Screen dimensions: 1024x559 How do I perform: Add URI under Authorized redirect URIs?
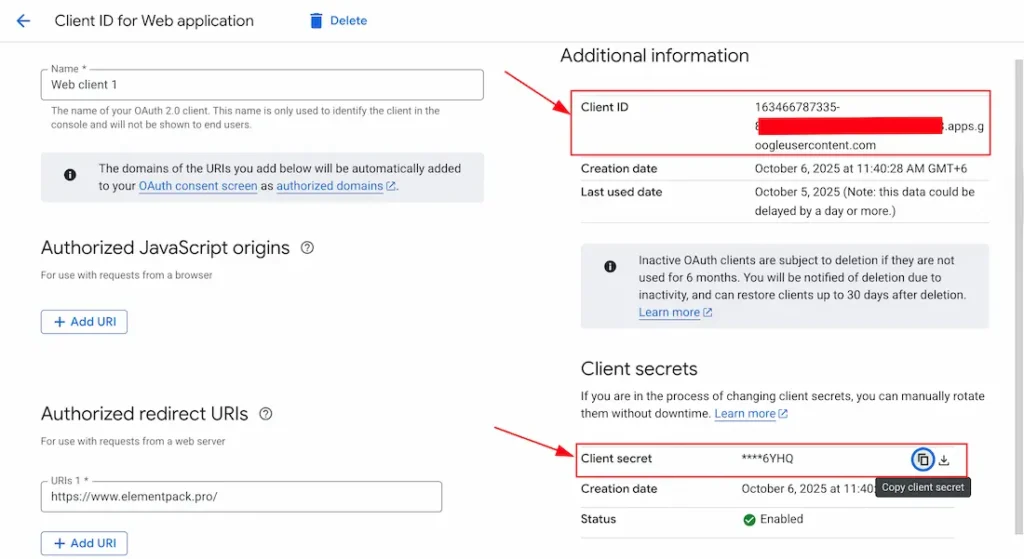pos(84,543)
